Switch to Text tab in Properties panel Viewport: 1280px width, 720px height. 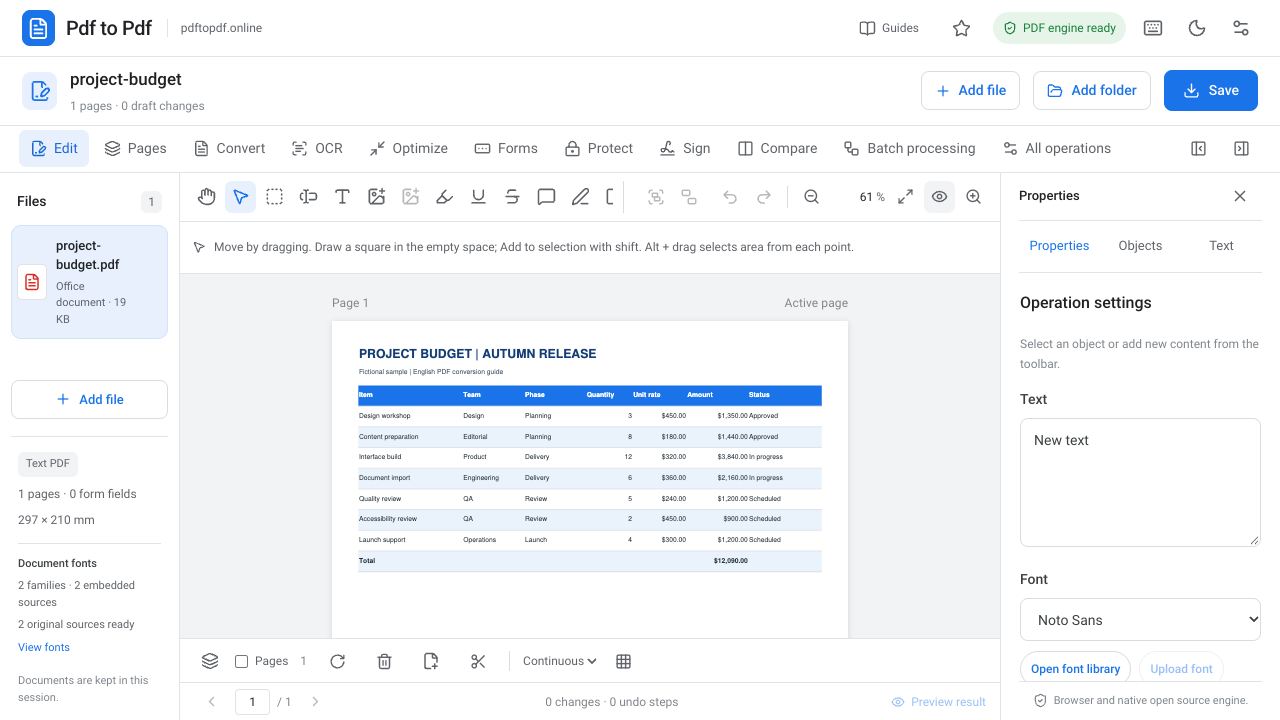(1221, 245)
